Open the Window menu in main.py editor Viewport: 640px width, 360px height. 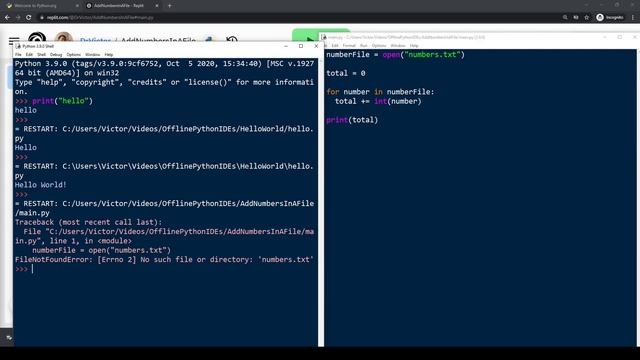tap(398, 46)
